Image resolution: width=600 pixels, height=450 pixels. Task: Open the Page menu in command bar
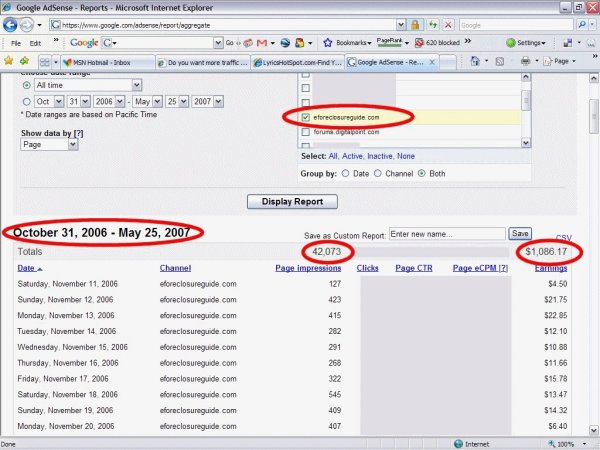coord(560,61)
